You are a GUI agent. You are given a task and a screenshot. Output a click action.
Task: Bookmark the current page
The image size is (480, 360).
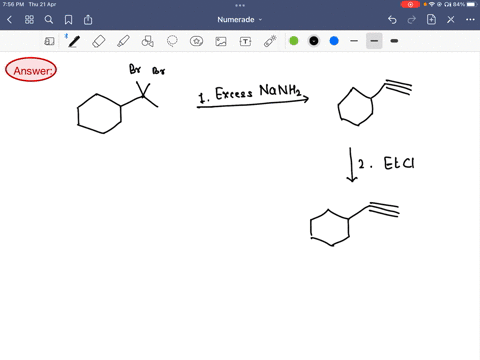pyautogui.click(x=68, y=20)
